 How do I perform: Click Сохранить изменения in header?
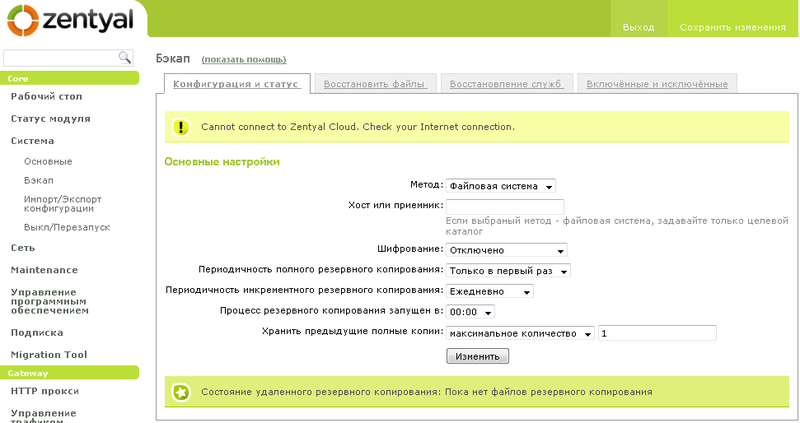(733, 28)
